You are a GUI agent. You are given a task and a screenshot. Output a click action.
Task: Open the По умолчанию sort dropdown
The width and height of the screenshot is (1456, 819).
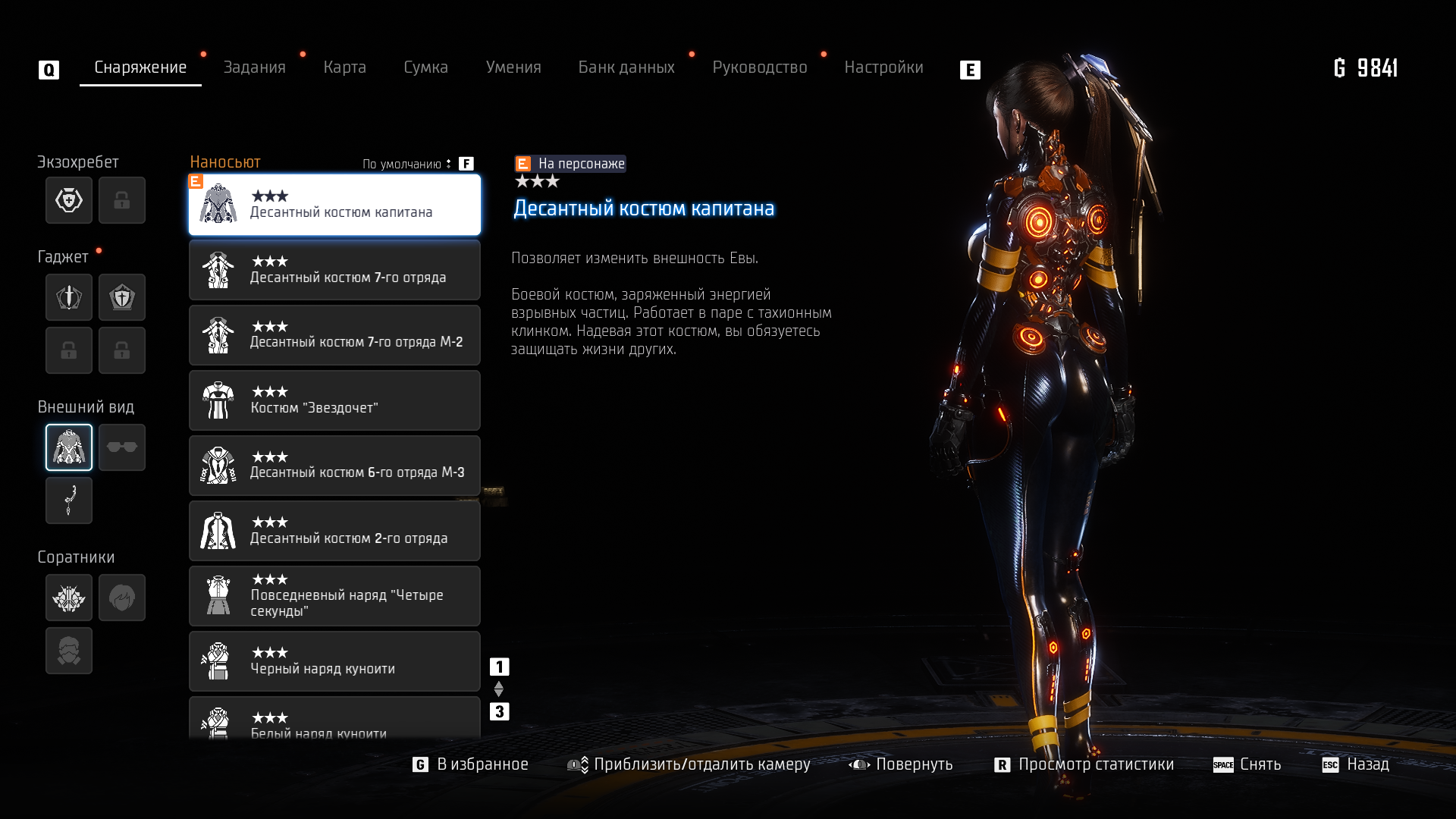407,165
